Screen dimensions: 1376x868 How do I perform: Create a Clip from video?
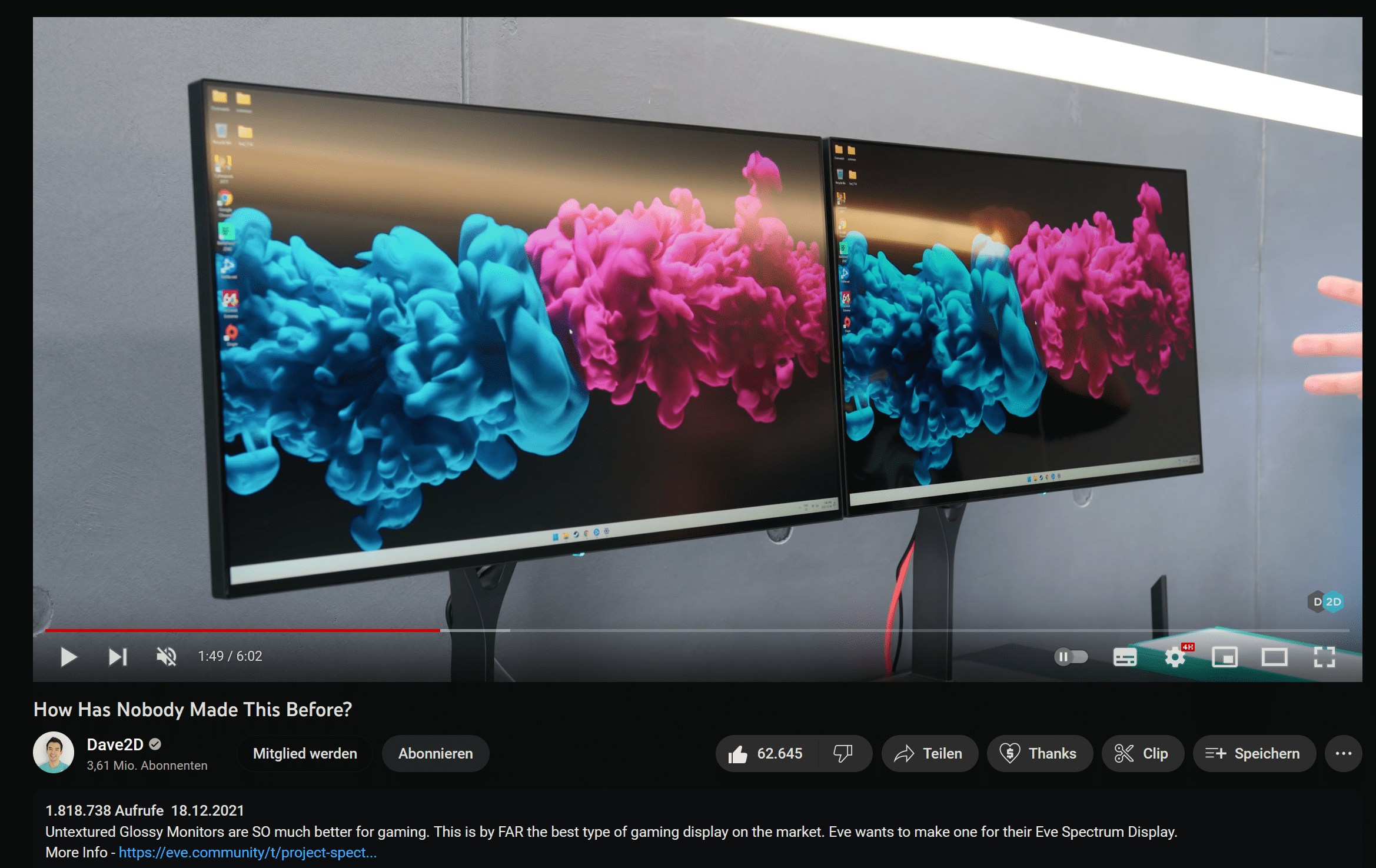pyautogui.click(x=1142, y=753)
